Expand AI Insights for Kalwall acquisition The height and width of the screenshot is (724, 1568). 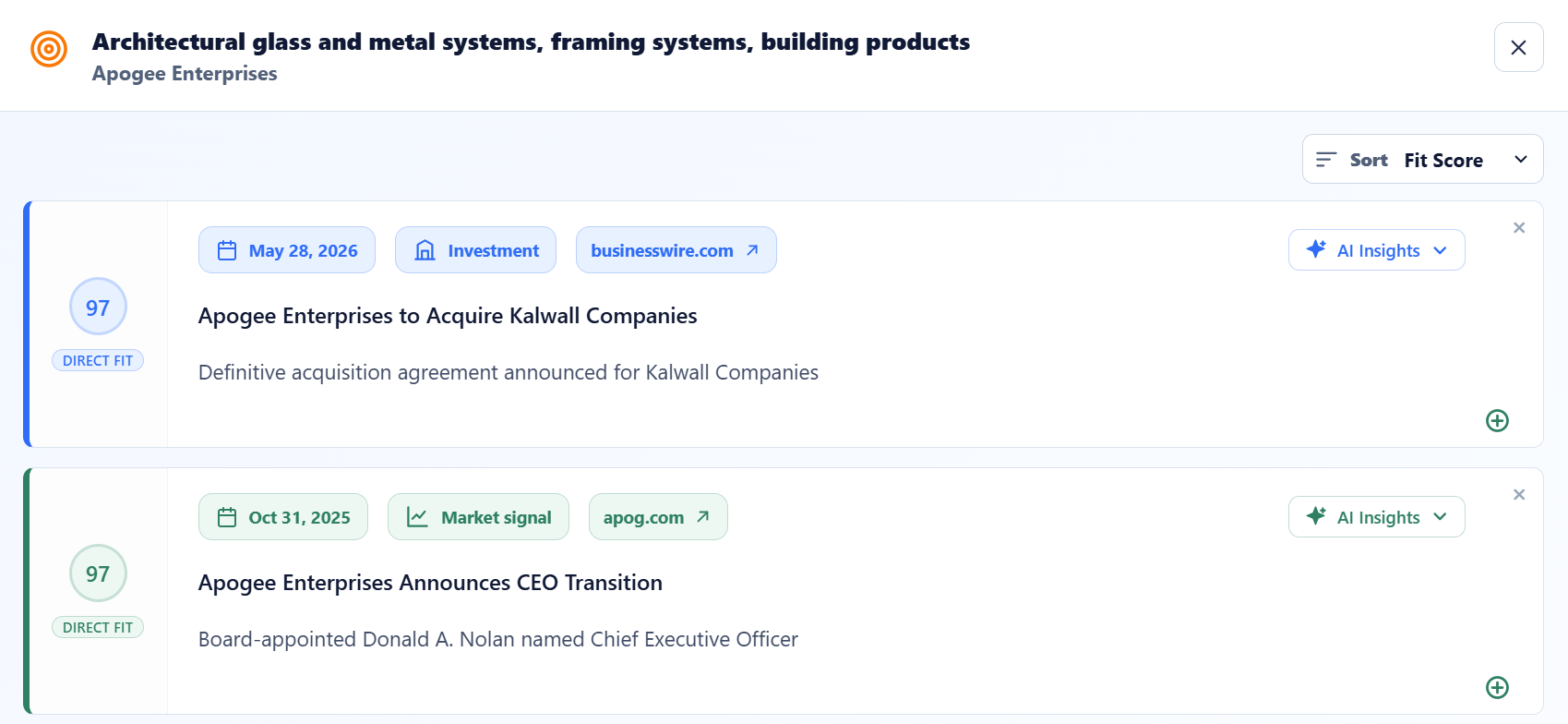click(1376, 250)
